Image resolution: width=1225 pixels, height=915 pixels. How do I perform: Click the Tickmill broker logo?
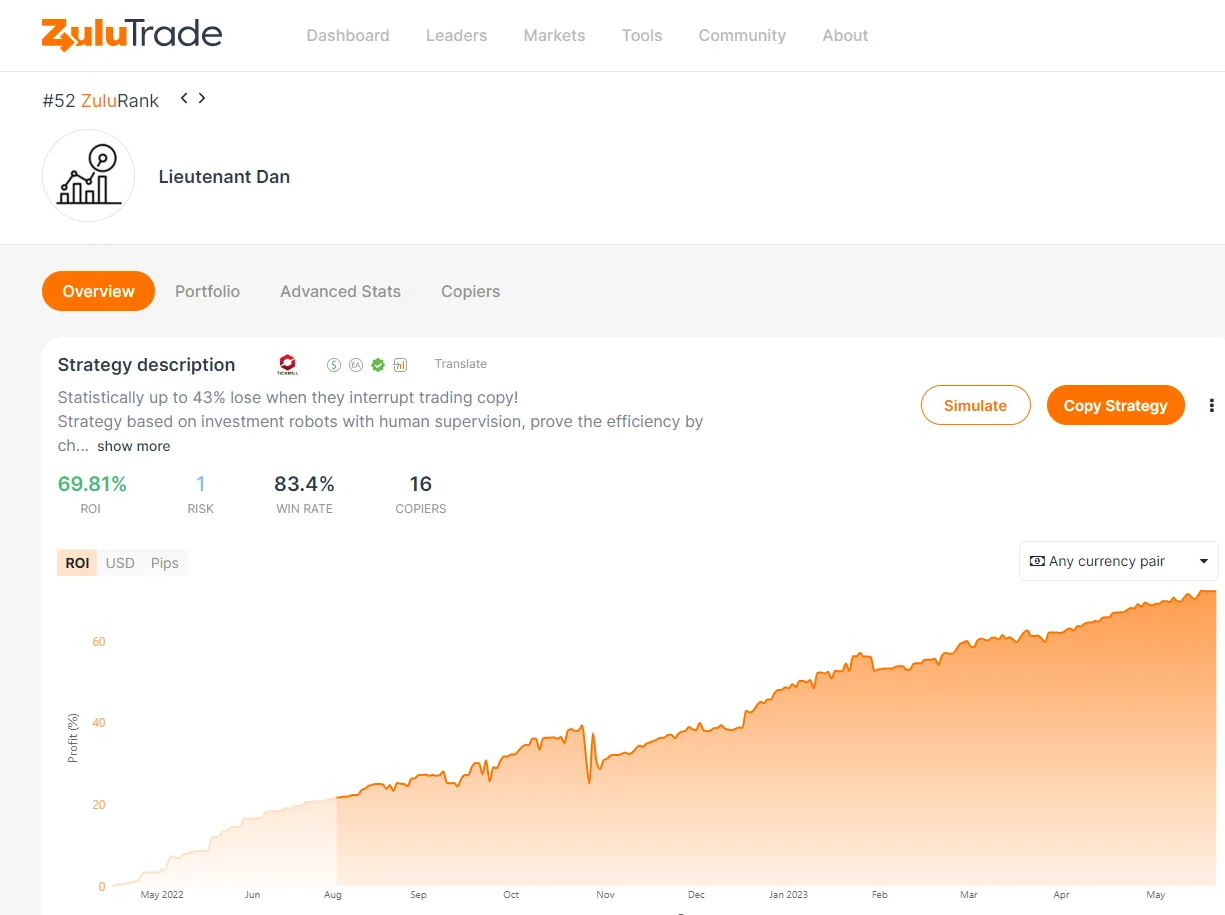288,365
